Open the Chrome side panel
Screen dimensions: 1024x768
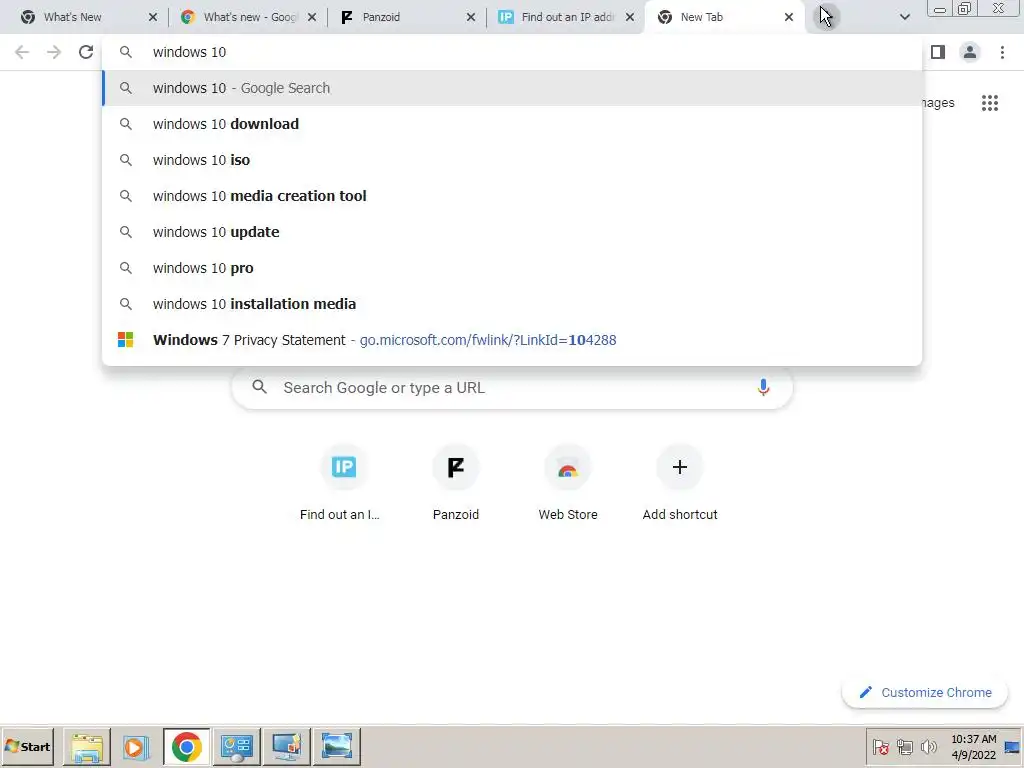(938, 52)
